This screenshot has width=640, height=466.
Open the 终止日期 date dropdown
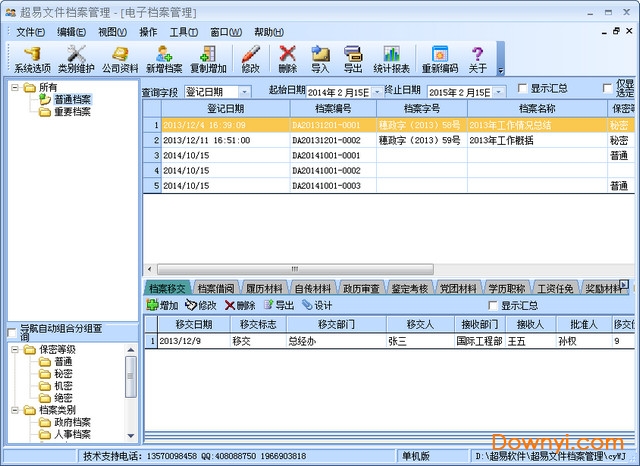tap(498, 92)
